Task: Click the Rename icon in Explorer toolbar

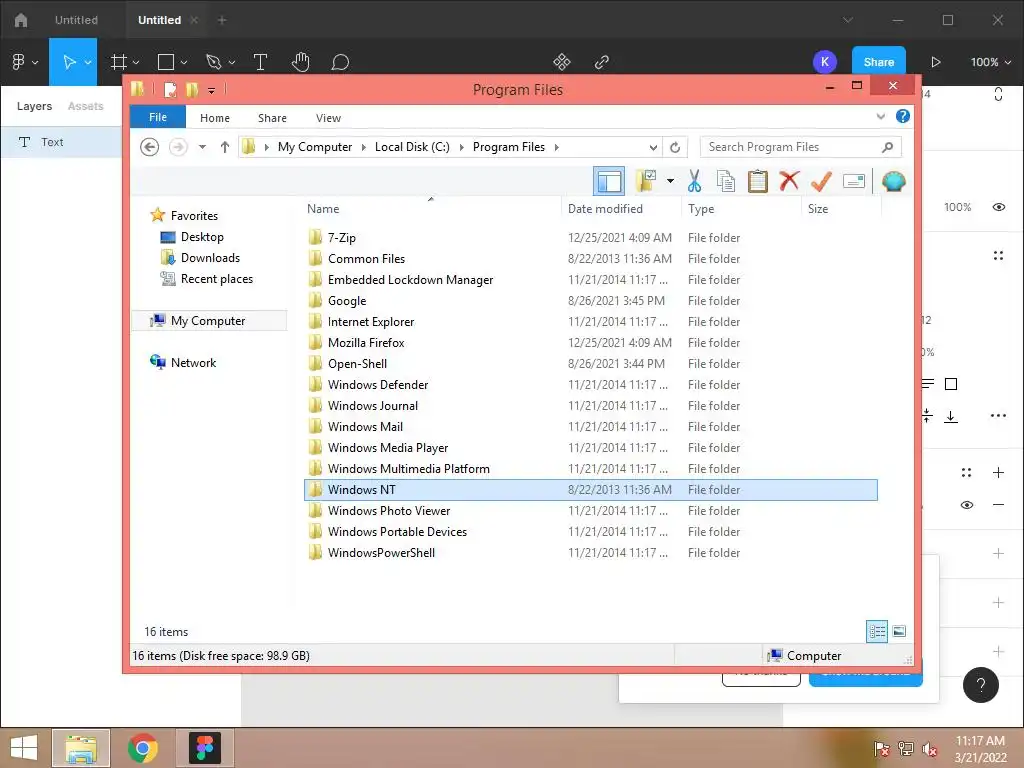Action: pyautogui.click(x=854, y=181)
